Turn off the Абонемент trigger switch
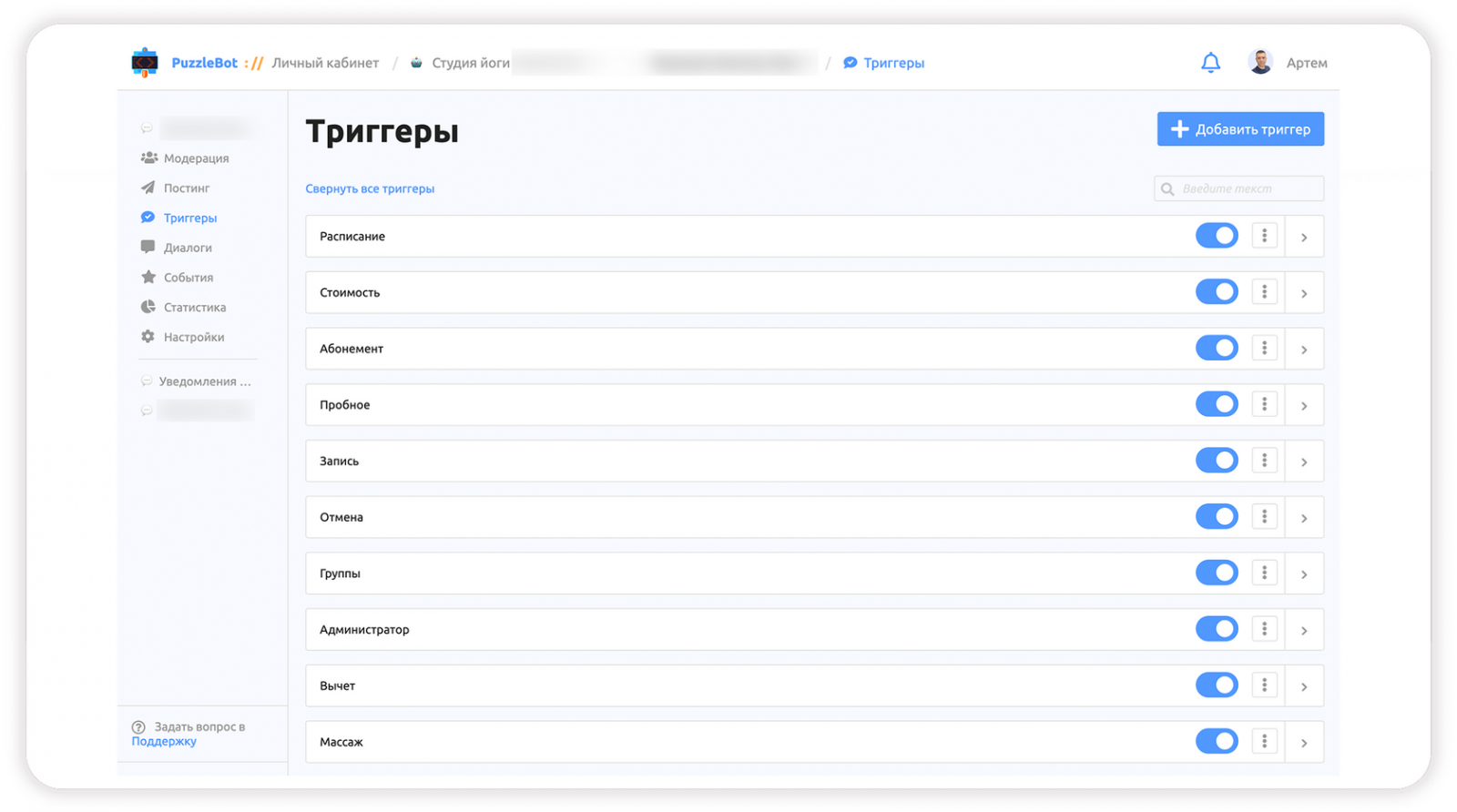This screenshot has height=812, width=1457. 1217,349
